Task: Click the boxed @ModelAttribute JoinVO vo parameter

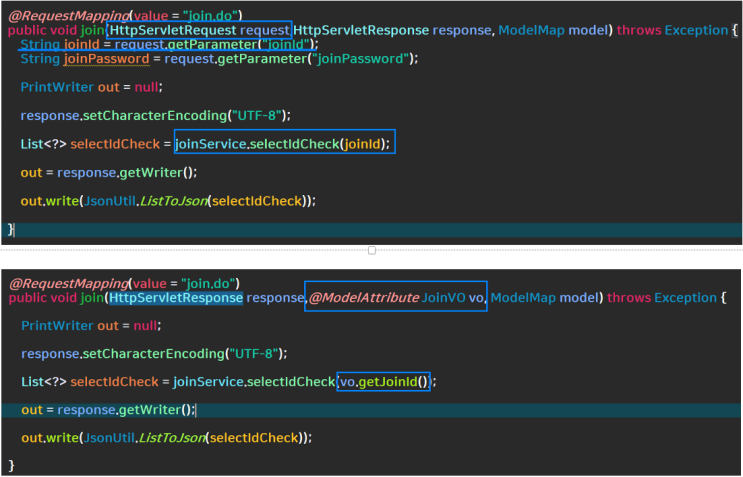Action: 396,298
